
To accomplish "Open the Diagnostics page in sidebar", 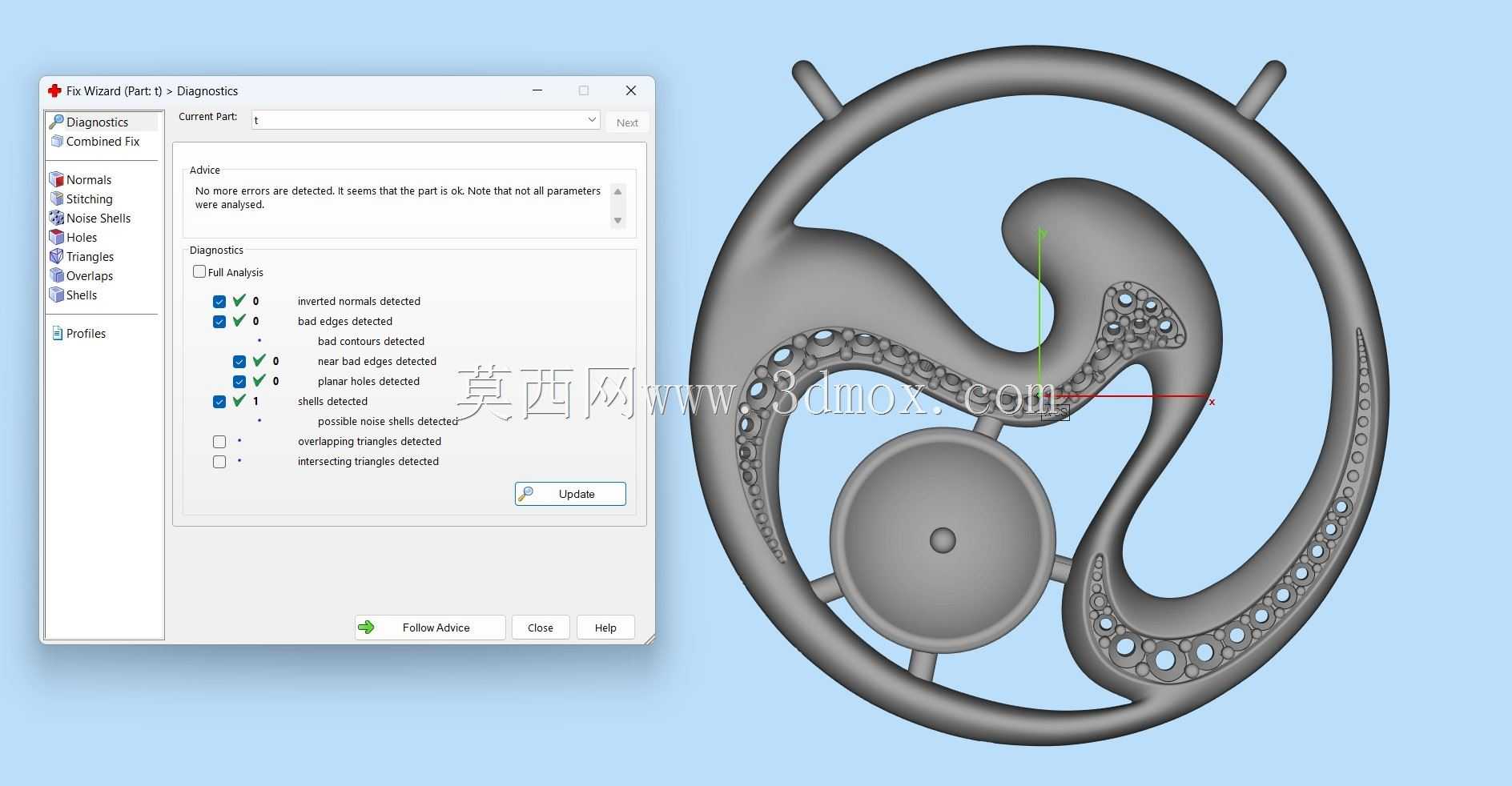I will tap(97, 122).
